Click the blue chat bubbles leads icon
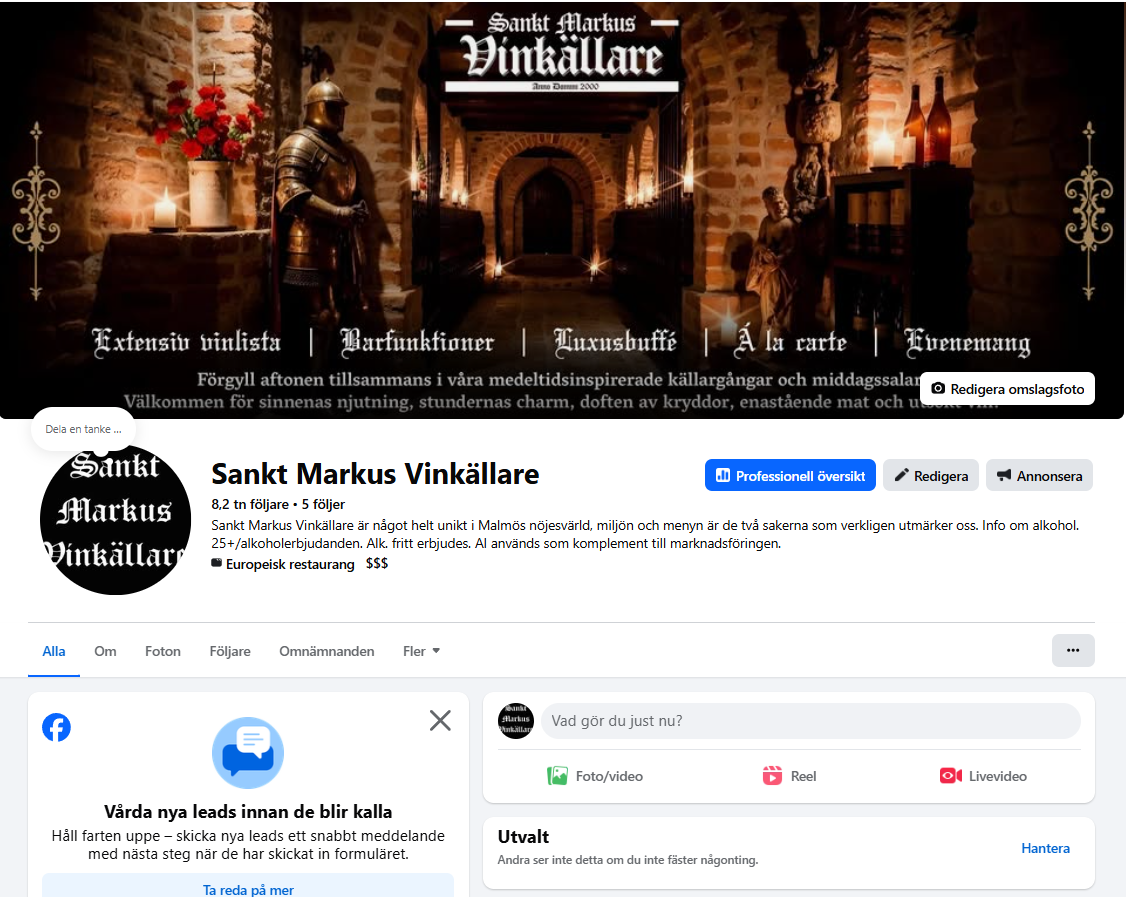Image resolution: width=1126 pixels, height=897 pixels. pyautogui.click(x=248, y=753)
